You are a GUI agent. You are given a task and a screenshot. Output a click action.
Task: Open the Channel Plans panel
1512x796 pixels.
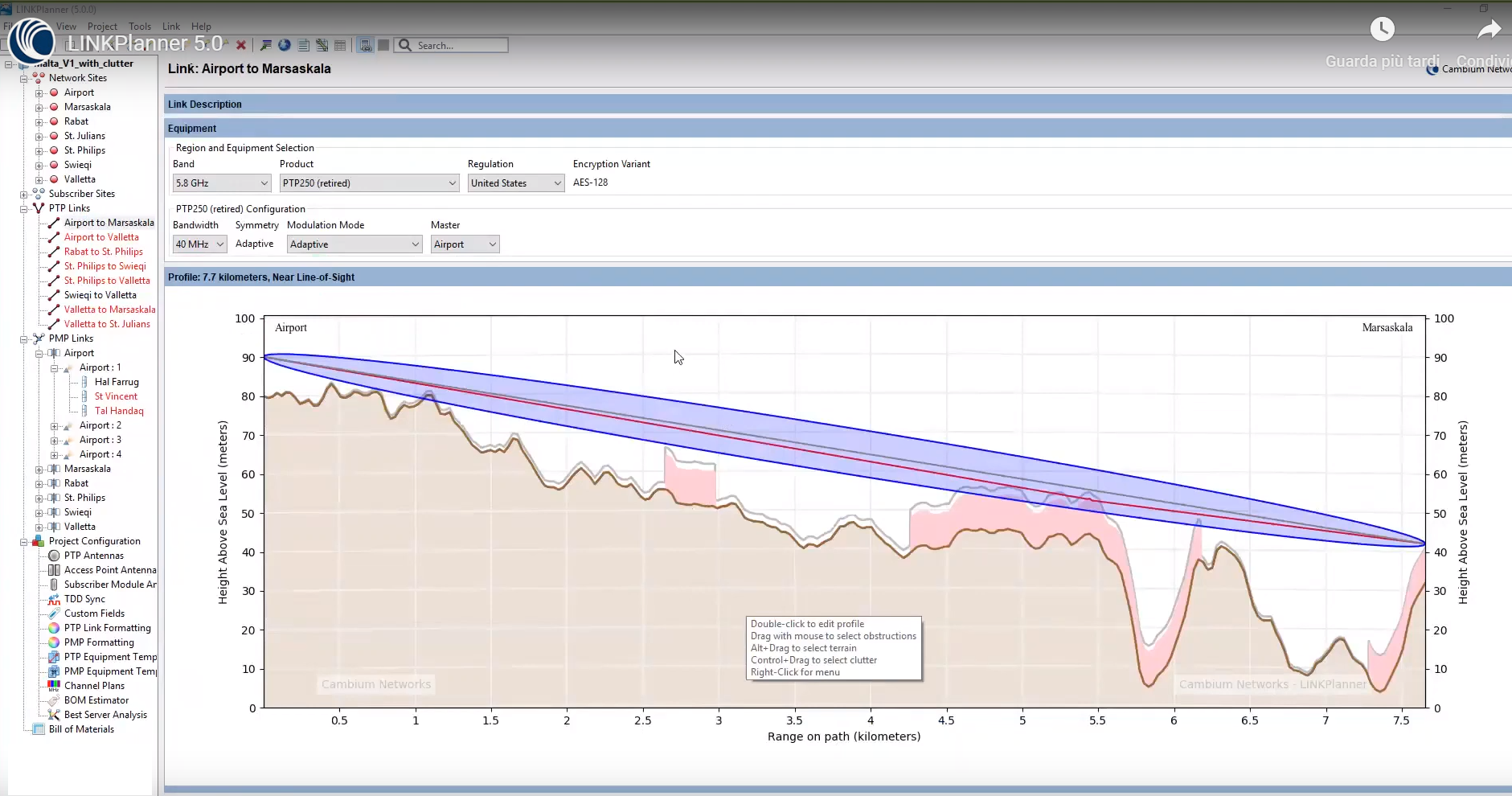coord(93,685)
